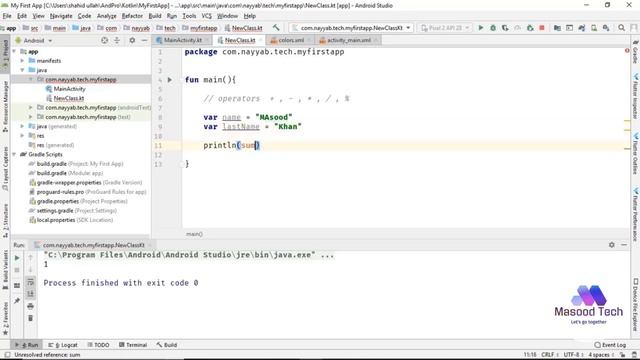This screenshot has width=640, height=360.
Task: Switch to activity_main.xml editor tab
Action: (349, 40)
